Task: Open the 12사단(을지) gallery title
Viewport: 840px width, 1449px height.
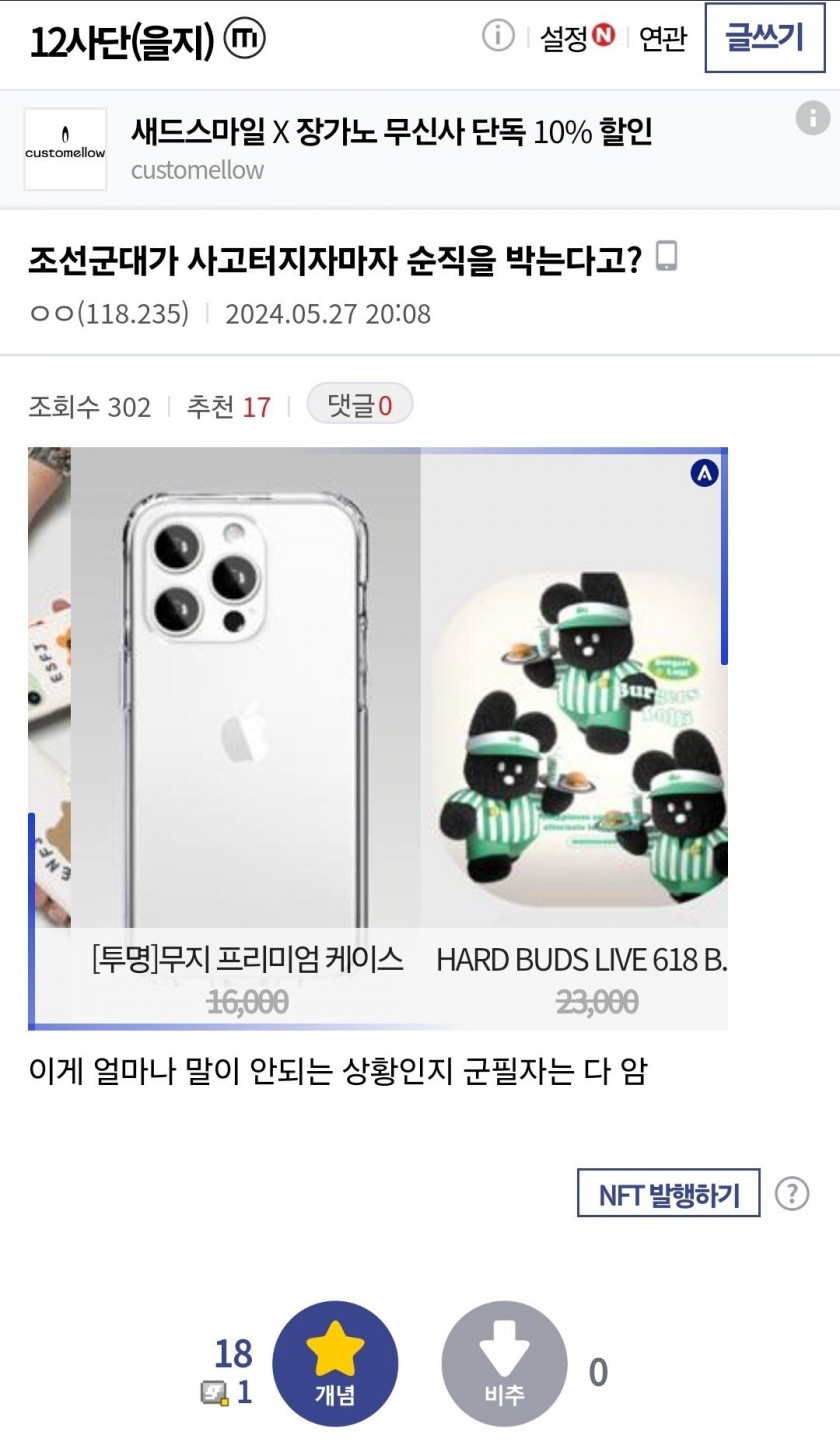Action: [x=121, y=41]
